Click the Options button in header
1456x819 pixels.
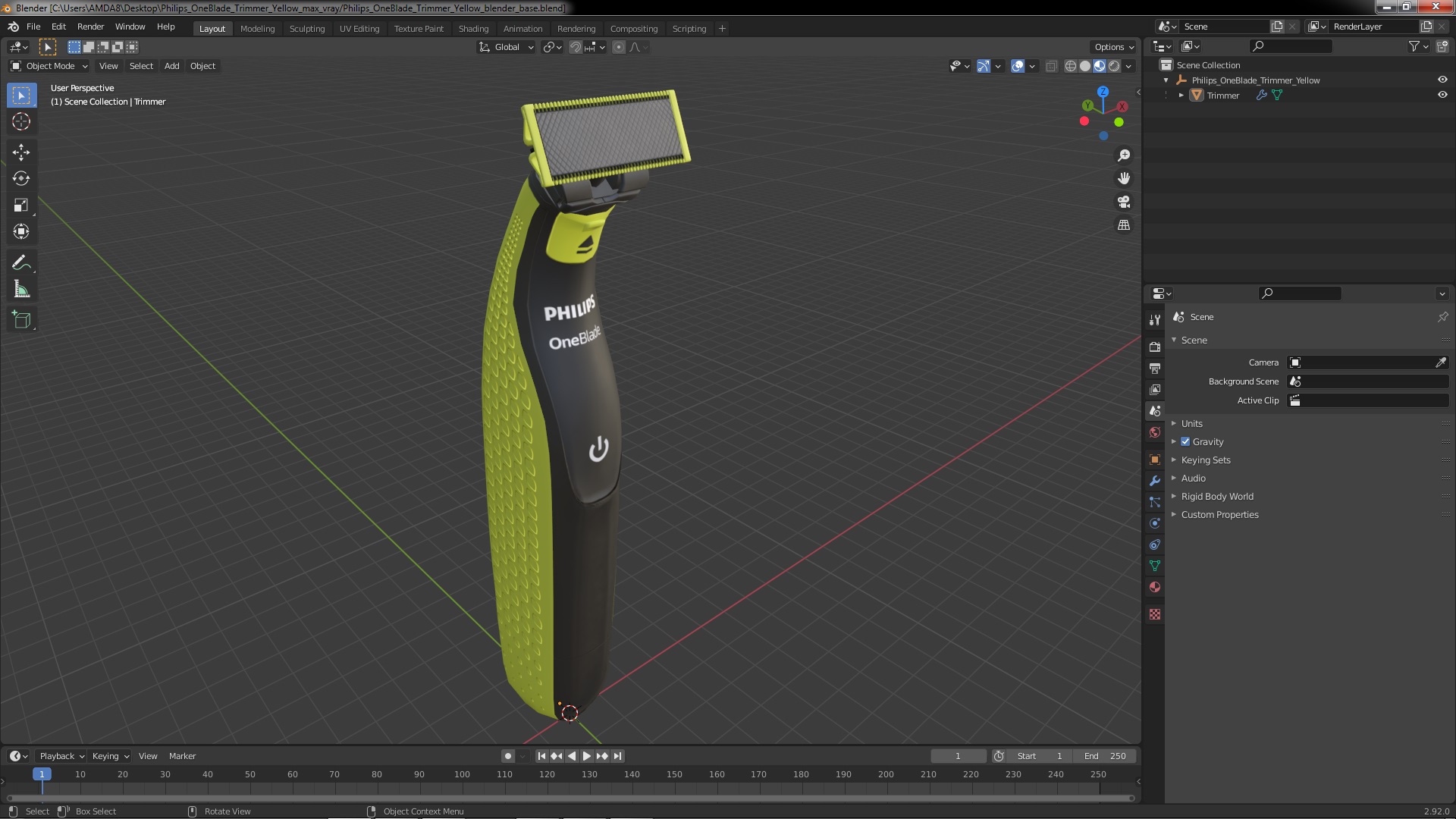(1113, 47)
